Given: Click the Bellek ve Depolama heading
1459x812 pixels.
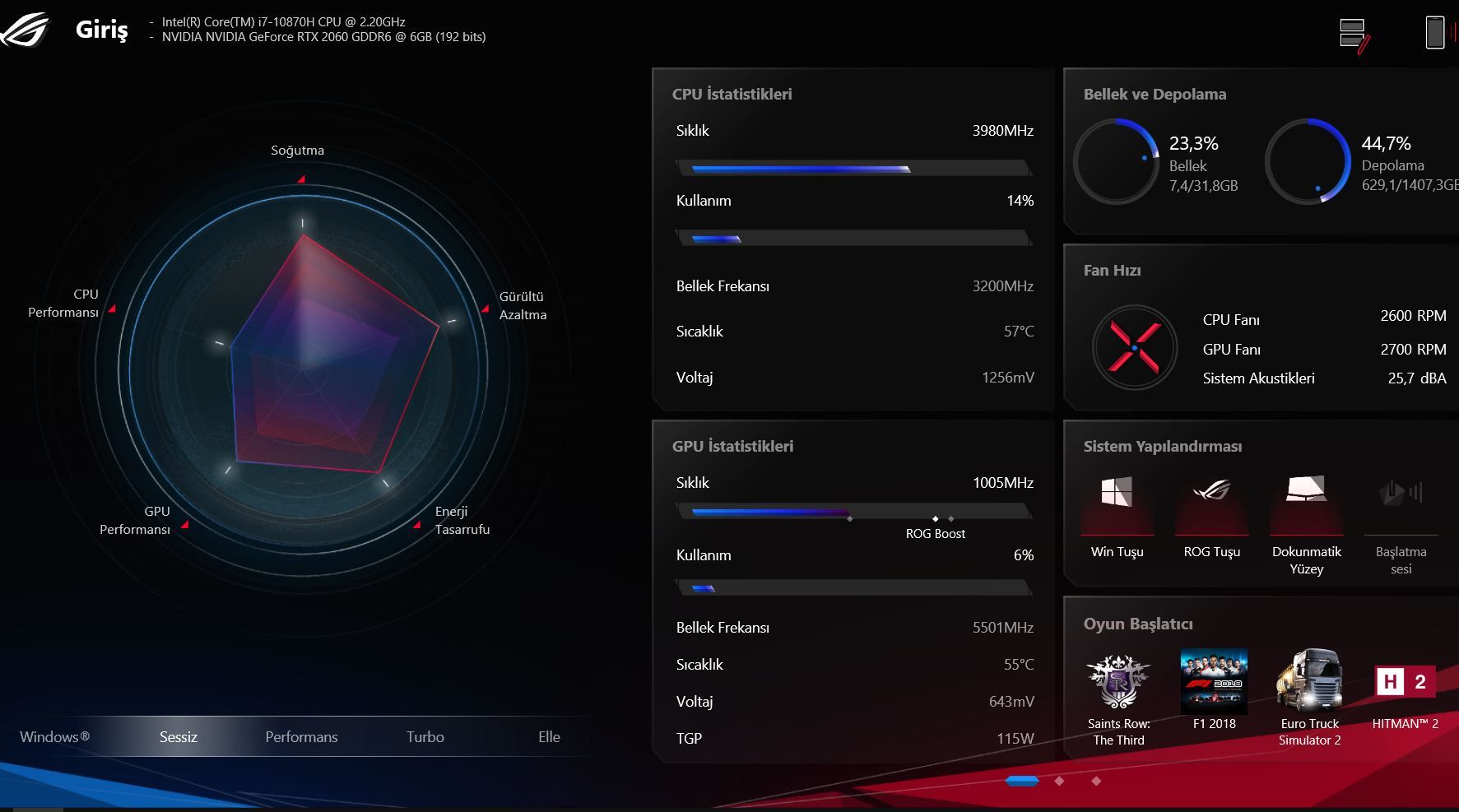Looking at the screenshot, I should point(1155,94).
